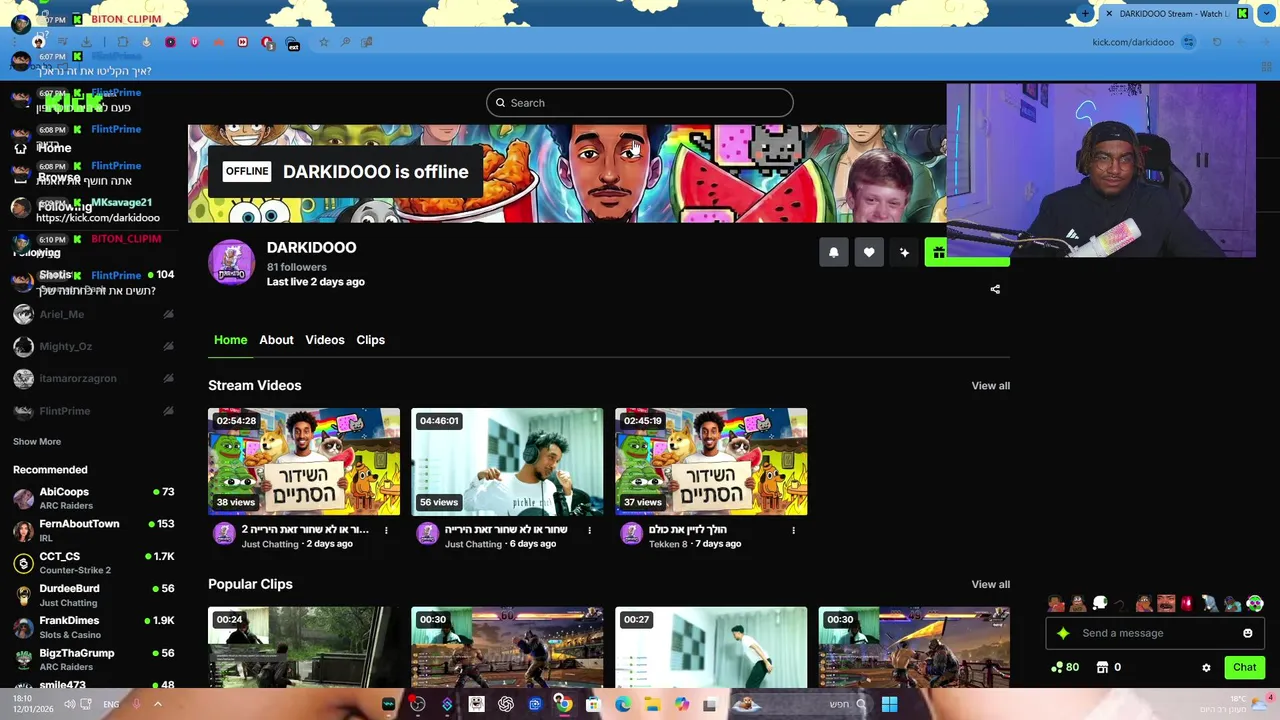Open offline followed channel Mighty_Oz
1280x720 pixels.
(x=94, y=346)
